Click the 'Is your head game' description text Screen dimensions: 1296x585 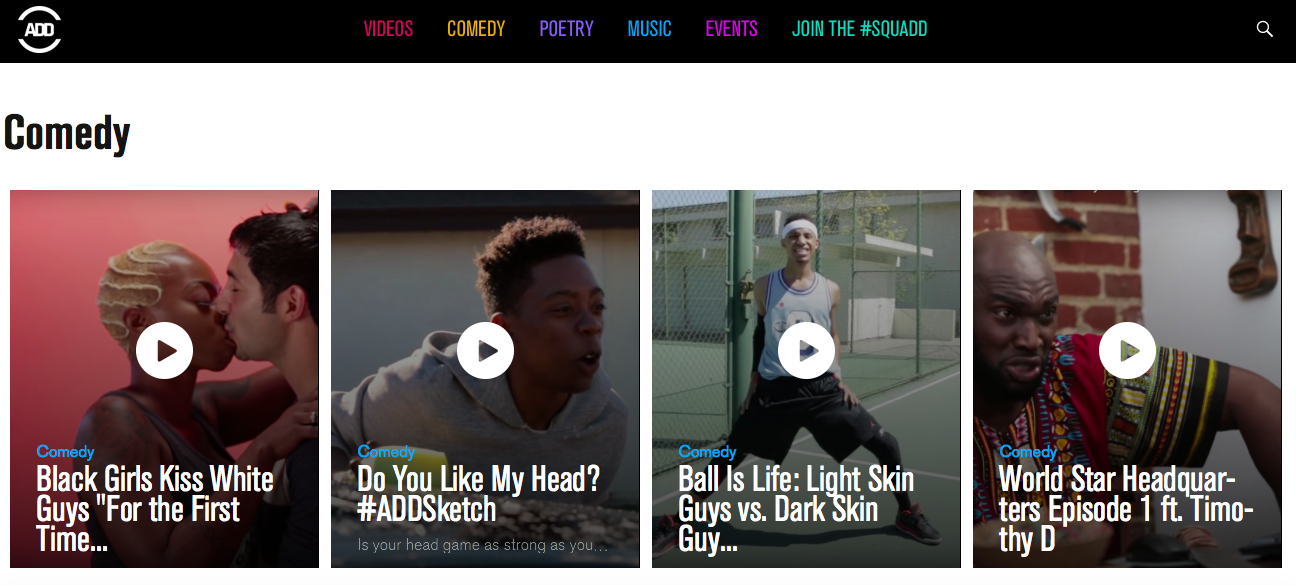coord(483,546)
